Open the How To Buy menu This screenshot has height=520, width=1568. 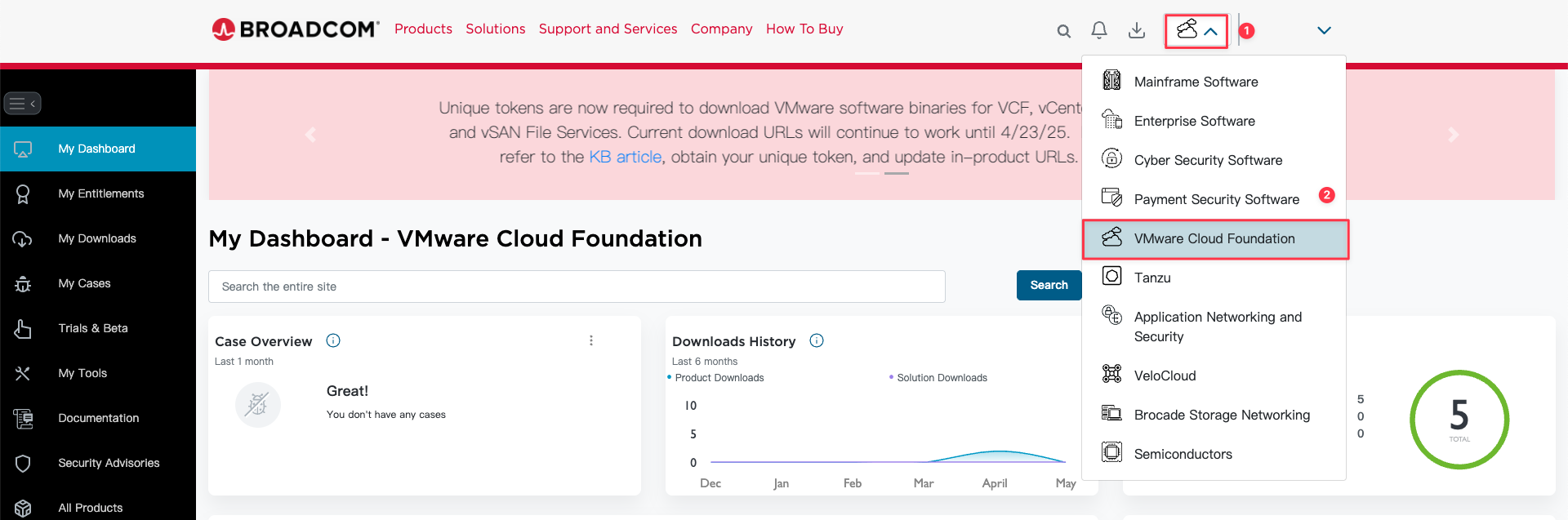pos(804,29)
